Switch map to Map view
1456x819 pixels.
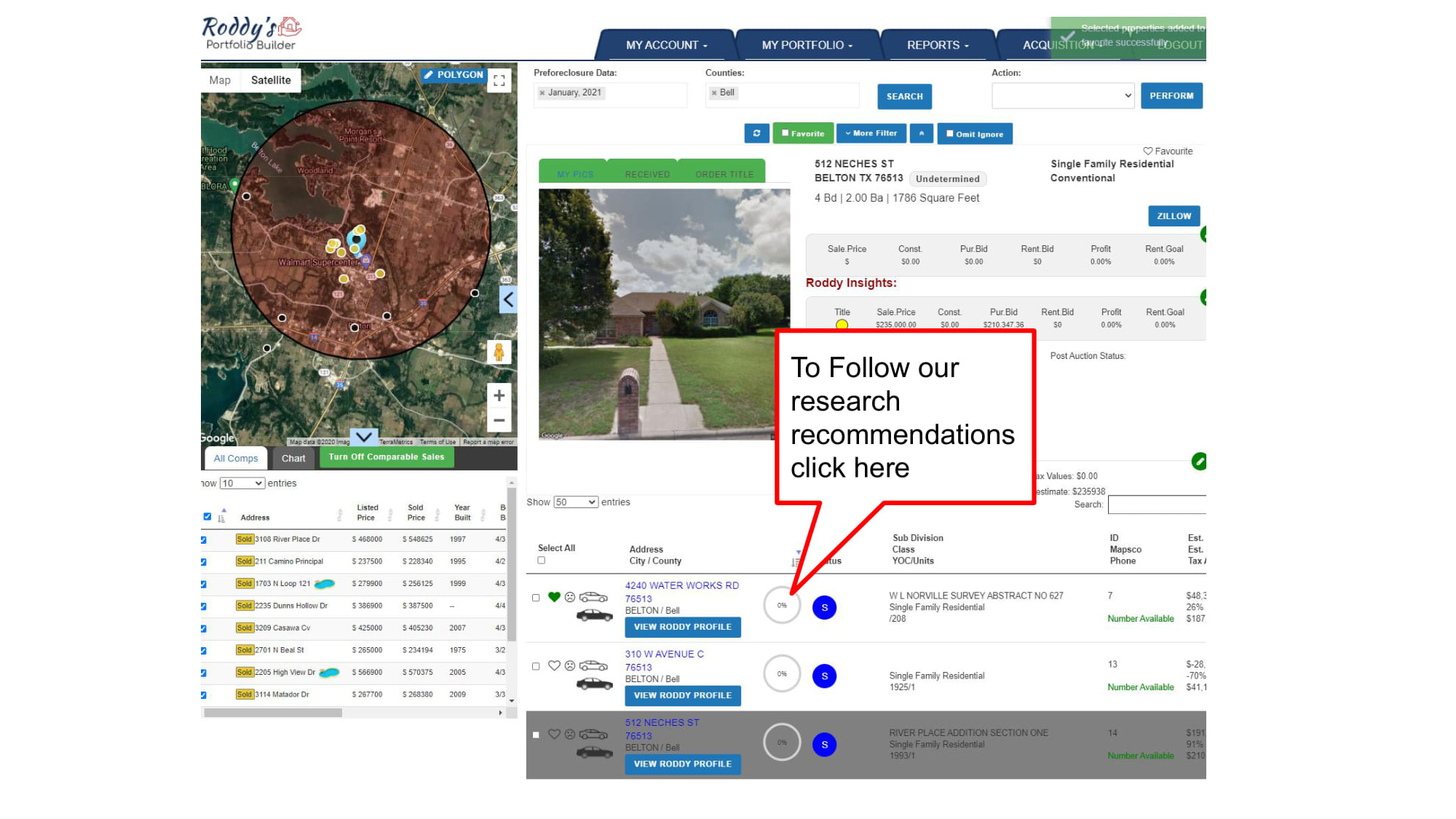[220, 80]
